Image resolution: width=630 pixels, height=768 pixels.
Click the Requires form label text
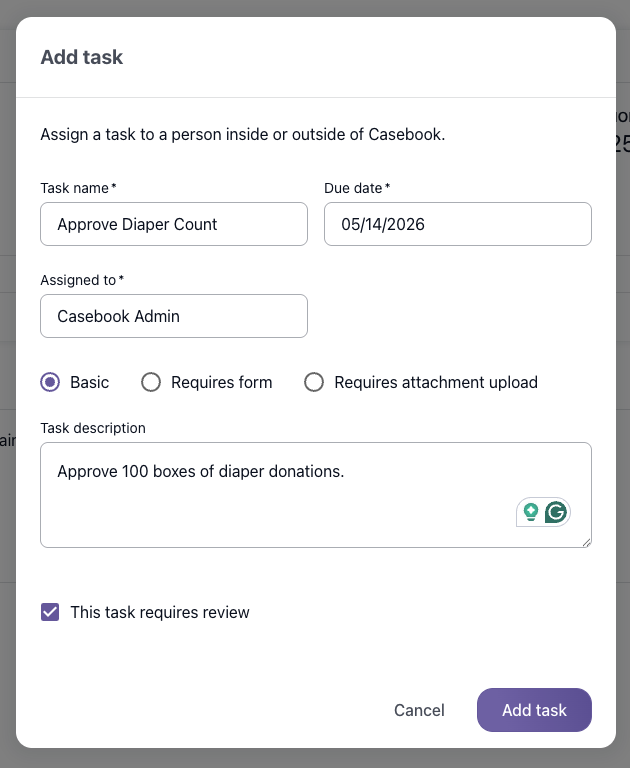click(x=221, y=382)
